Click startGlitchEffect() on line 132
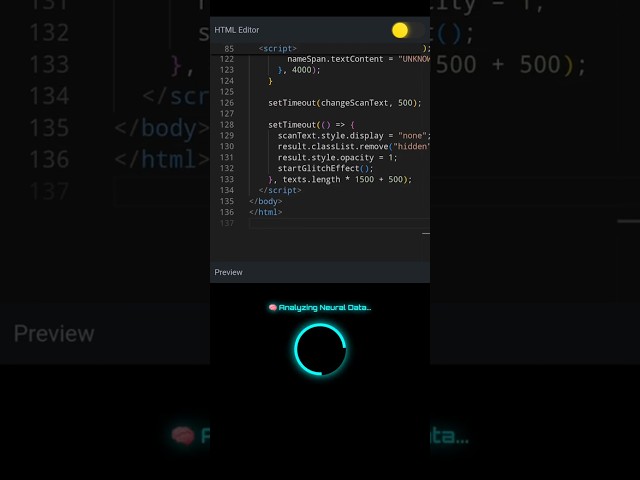 click(x=325, y=169)
